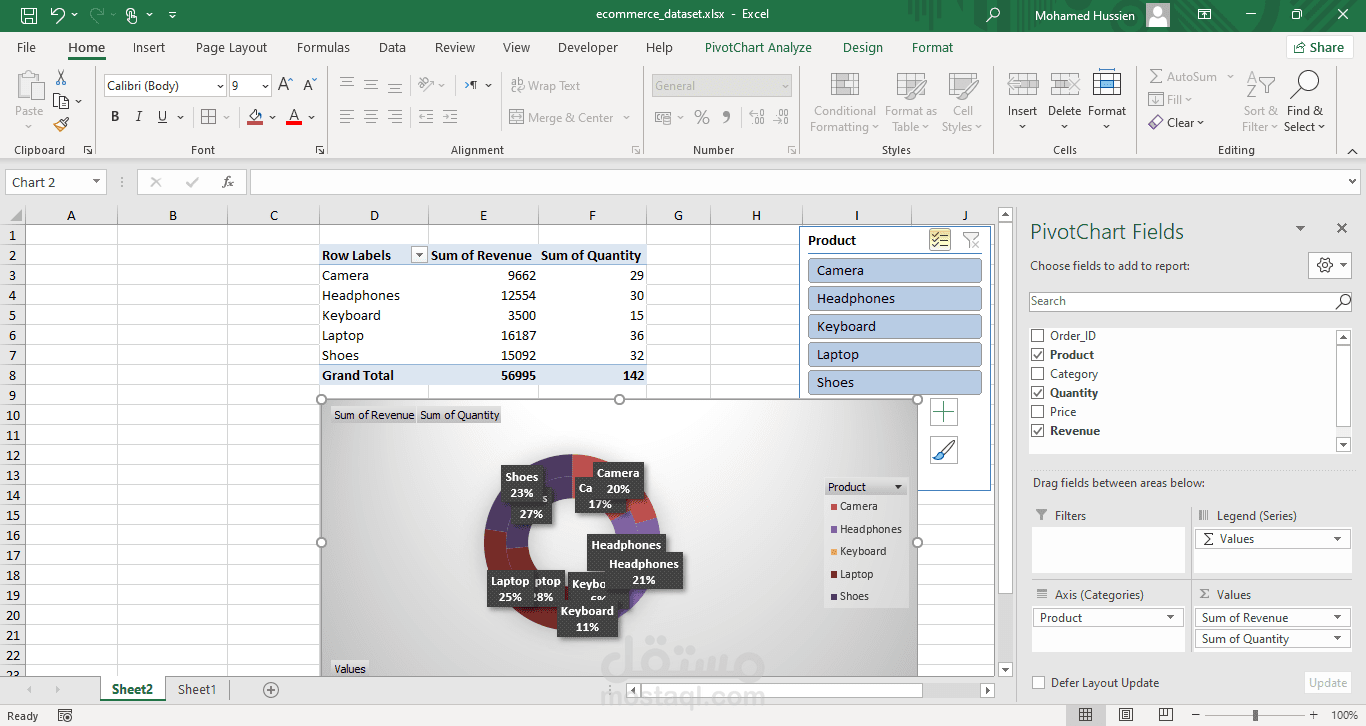Toggle Italic formatting
This screenshot has height=726, width=1366.
tap(139, 117)
